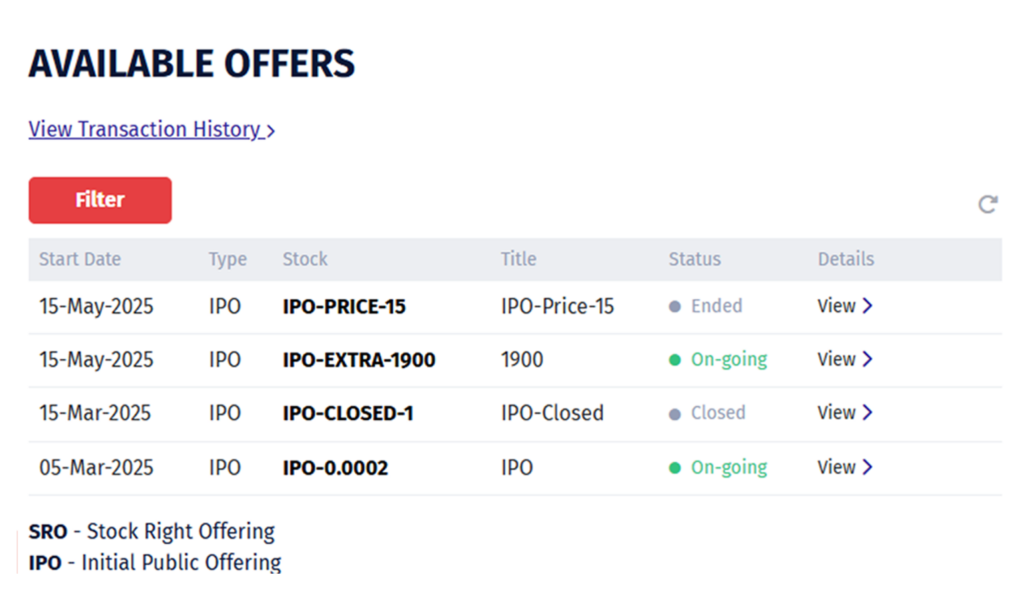
Task: Click the Status column header
Action: pos(694,259)
